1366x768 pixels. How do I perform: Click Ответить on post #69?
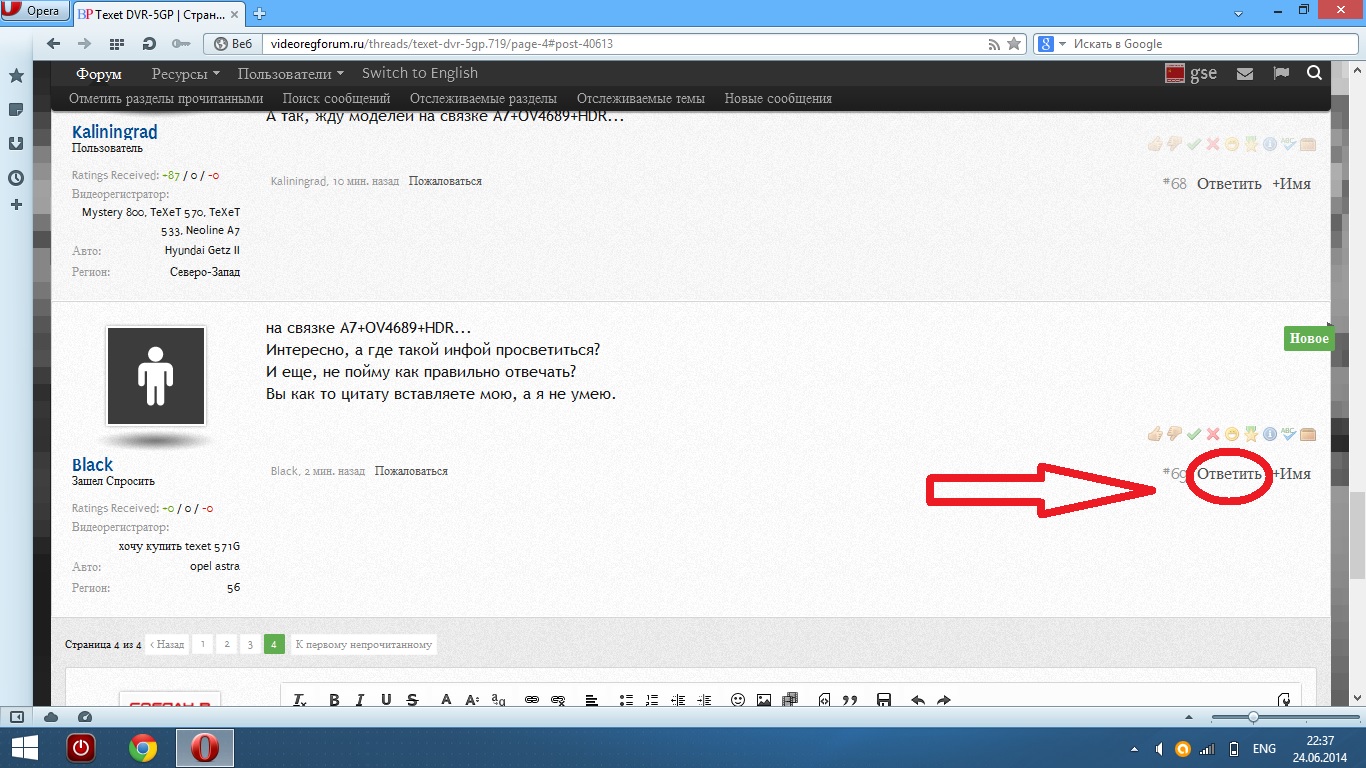tap(1229, 474)
